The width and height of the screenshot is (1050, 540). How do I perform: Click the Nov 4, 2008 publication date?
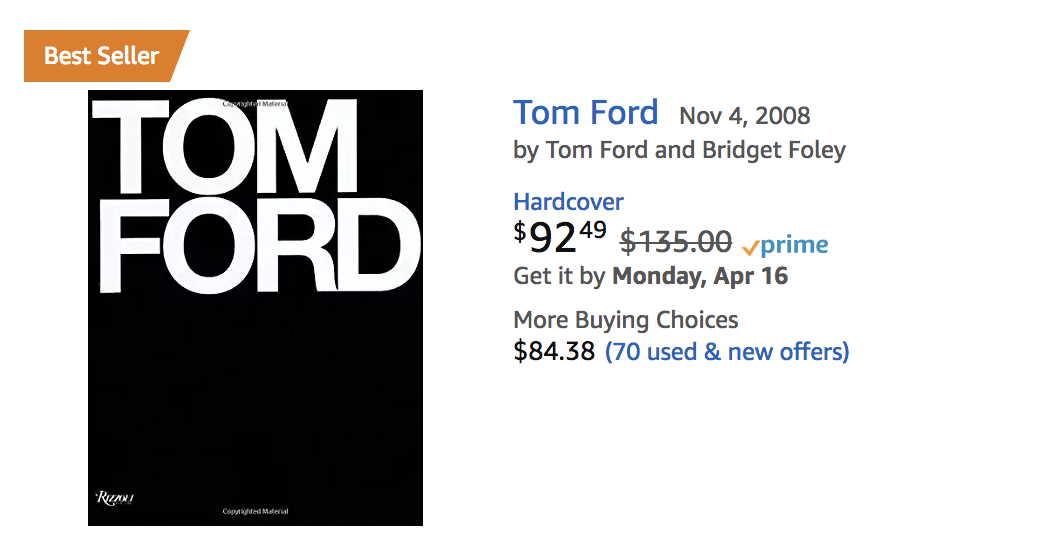745,116
